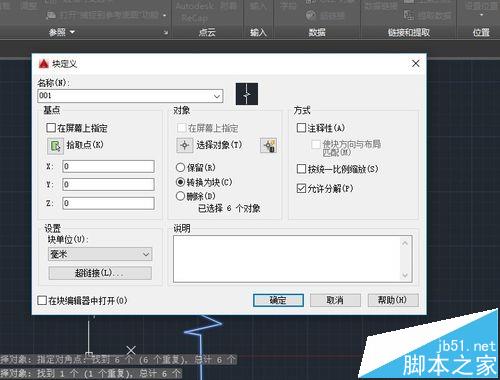Click the AutoCAD logo in dialog title bar
The height and width of the screenshot is (380, 500).
point(44,64)
